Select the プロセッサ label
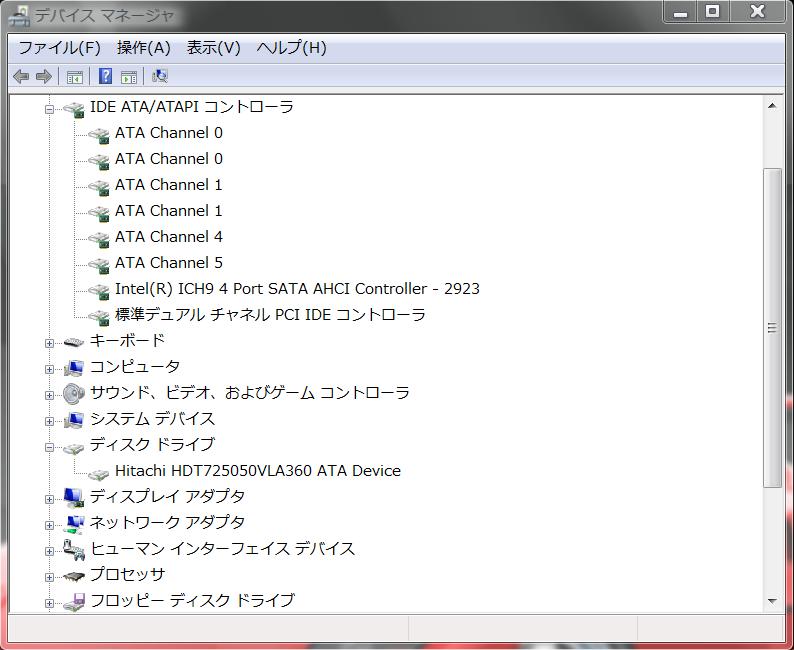 128,575
